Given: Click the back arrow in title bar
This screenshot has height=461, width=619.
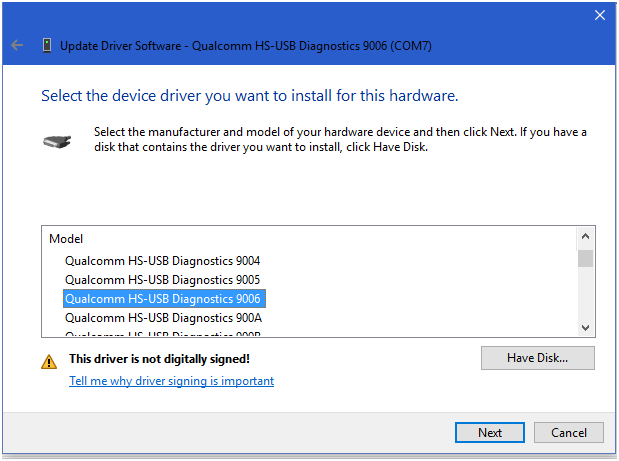Looking at the screenshot, I should click(x=17, y=46).
